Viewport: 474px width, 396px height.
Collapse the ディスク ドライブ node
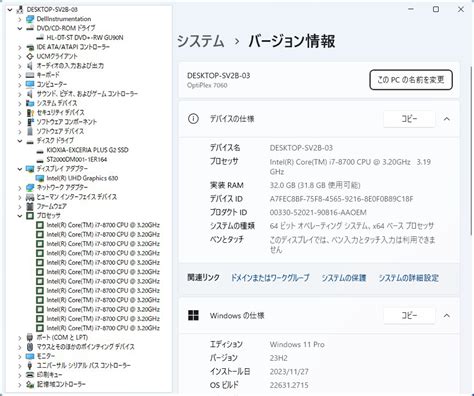click(20, 141)
